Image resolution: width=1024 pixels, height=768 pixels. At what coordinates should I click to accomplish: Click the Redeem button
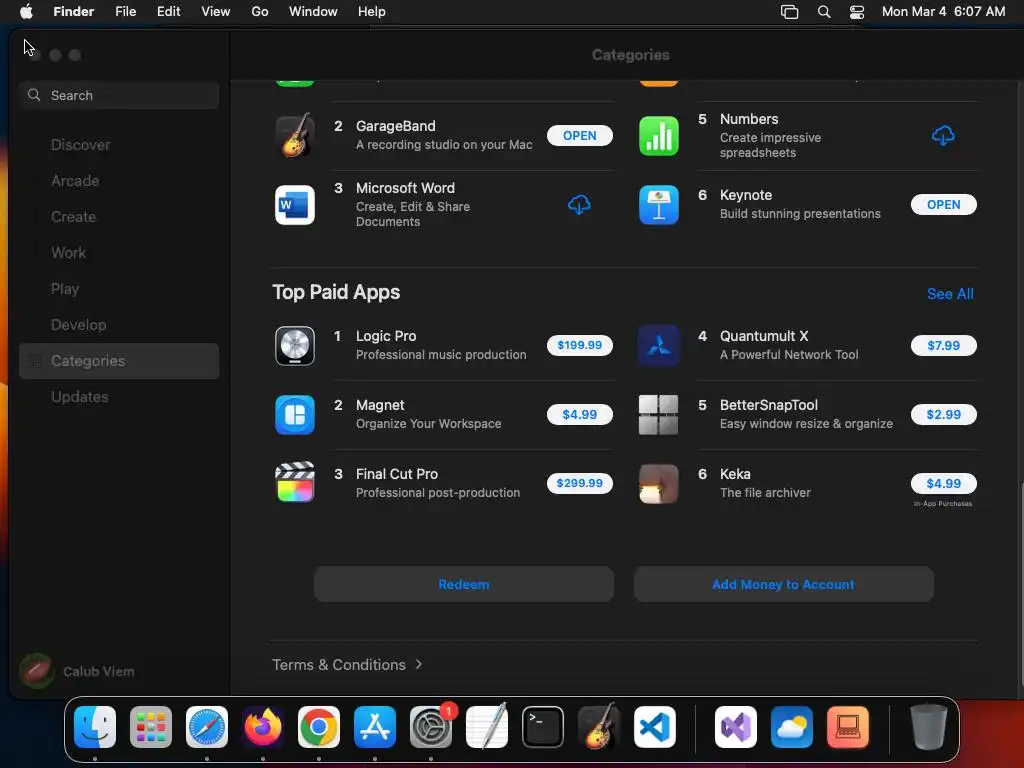coord(464,584)
